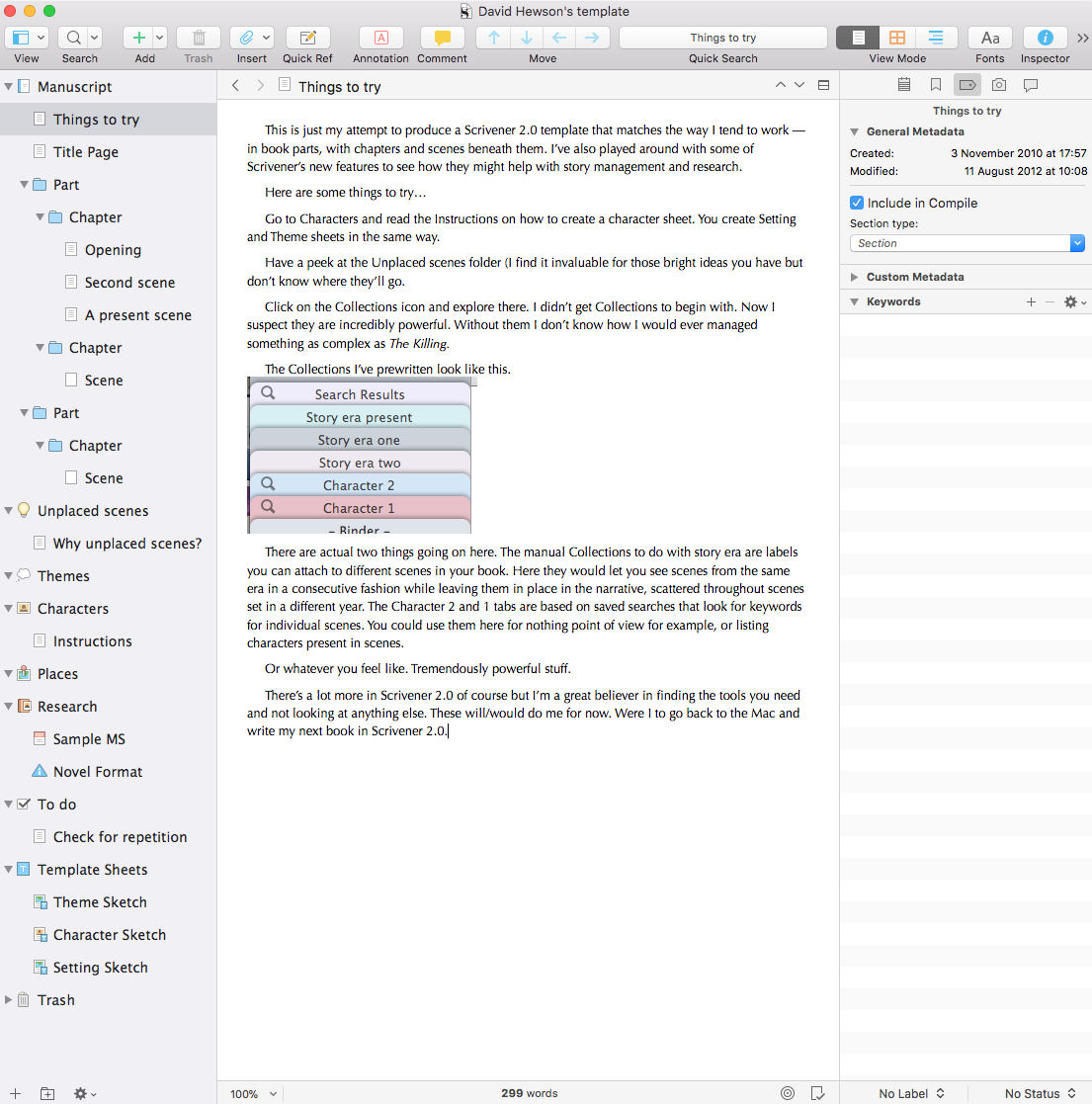Click the Move left arrow
The width and height of the screenshot is (1092, 1104).
click(x=559, y=38)
